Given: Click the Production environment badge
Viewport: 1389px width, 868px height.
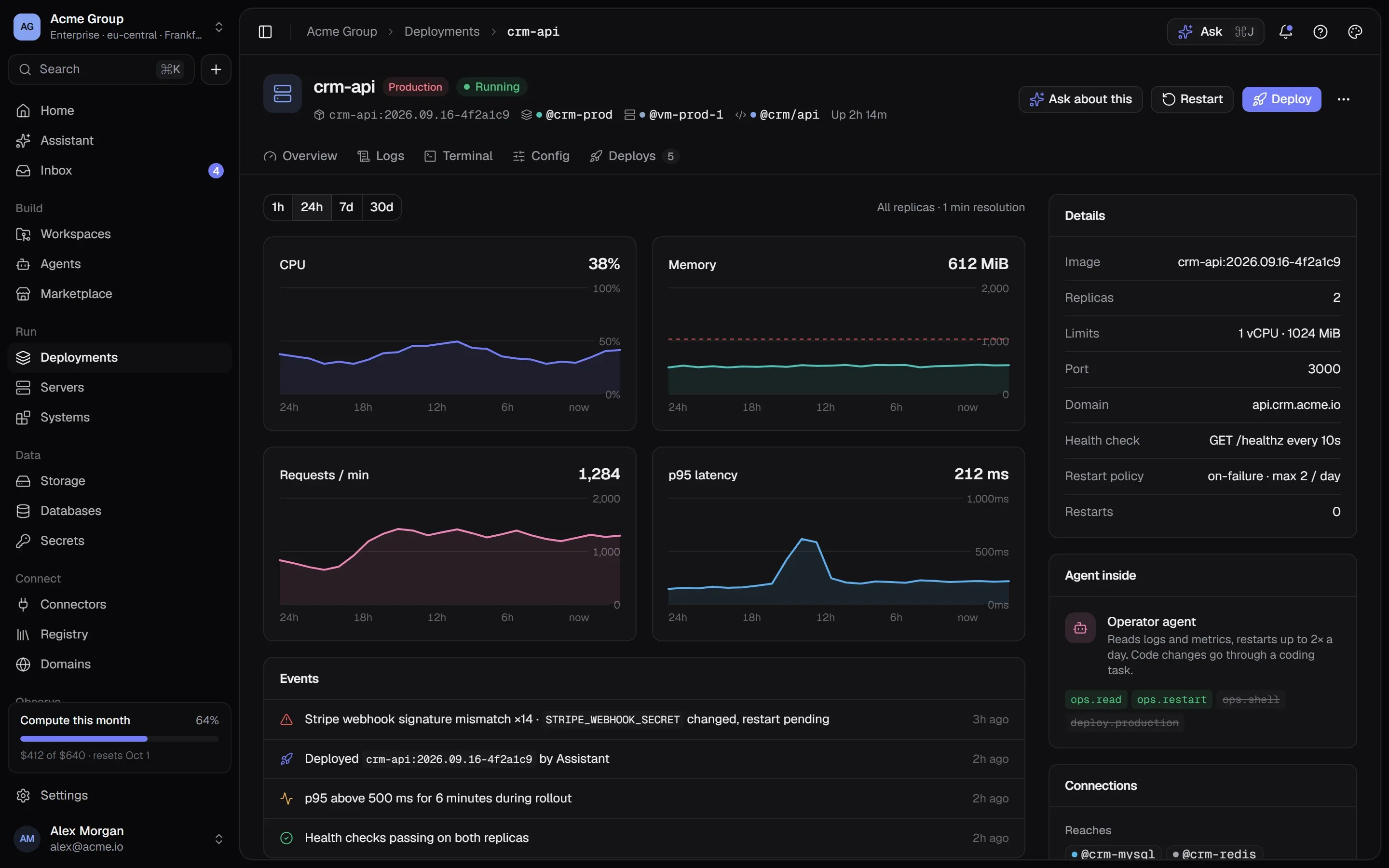Looking at the screenshot, I should pos(416,87).
